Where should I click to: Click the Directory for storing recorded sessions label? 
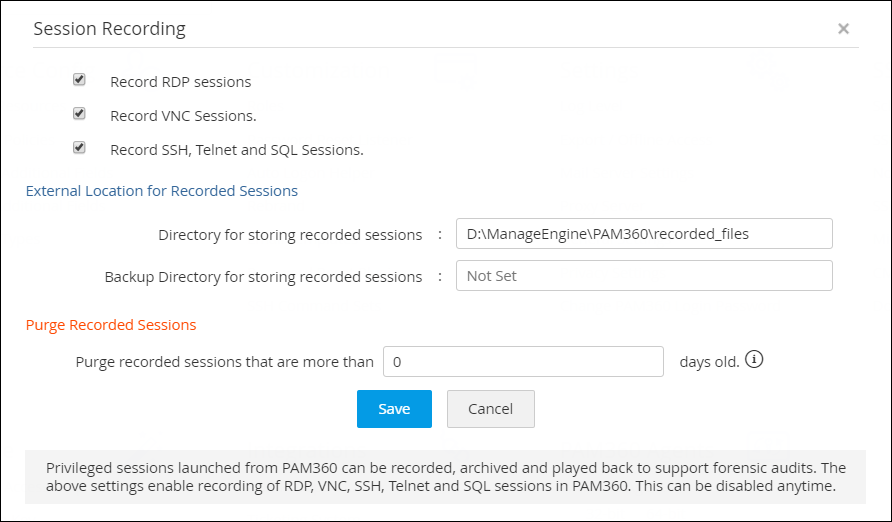290,235
